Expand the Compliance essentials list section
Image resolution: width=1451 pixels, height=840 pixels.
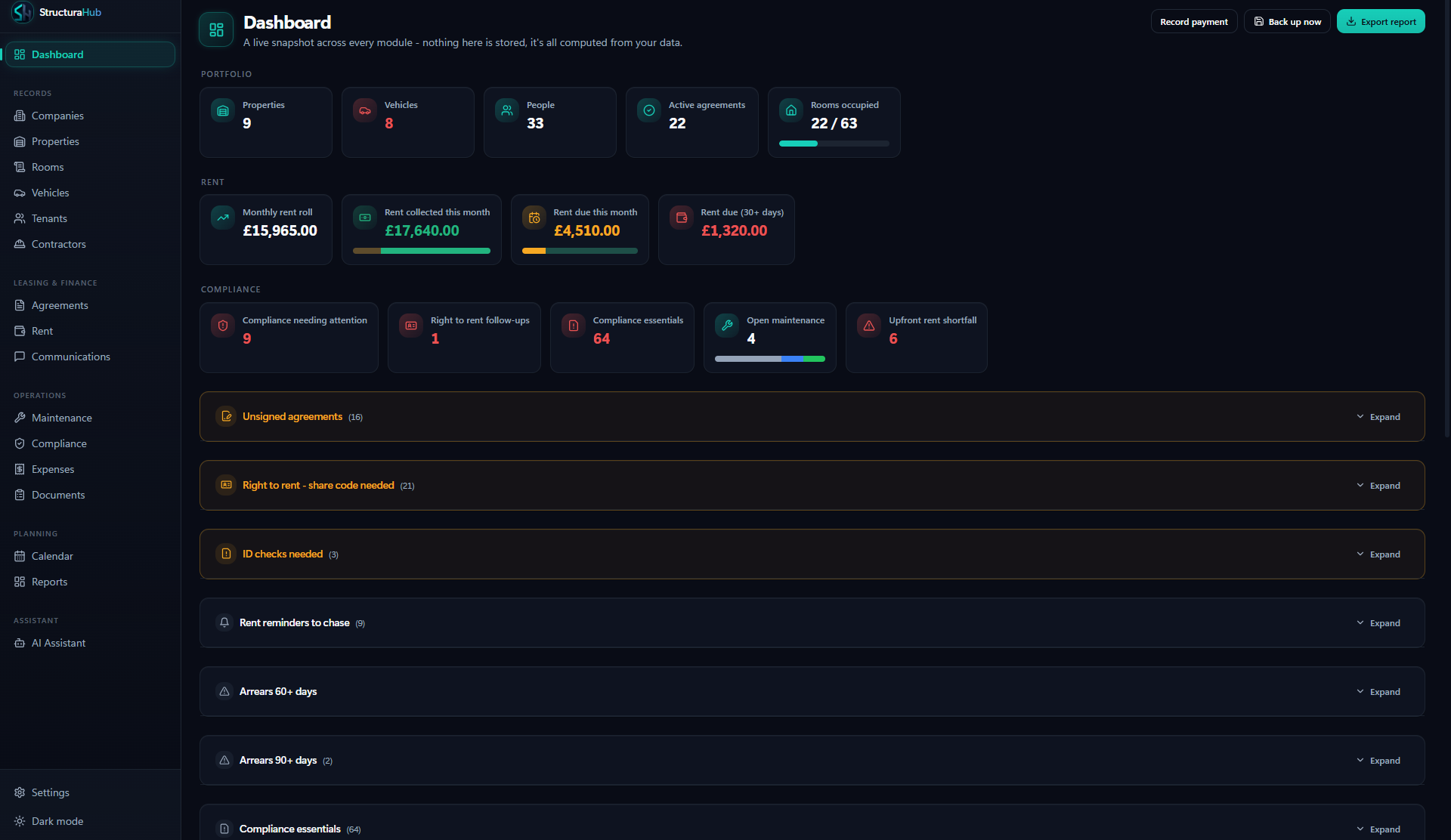tap(1378, 829)
